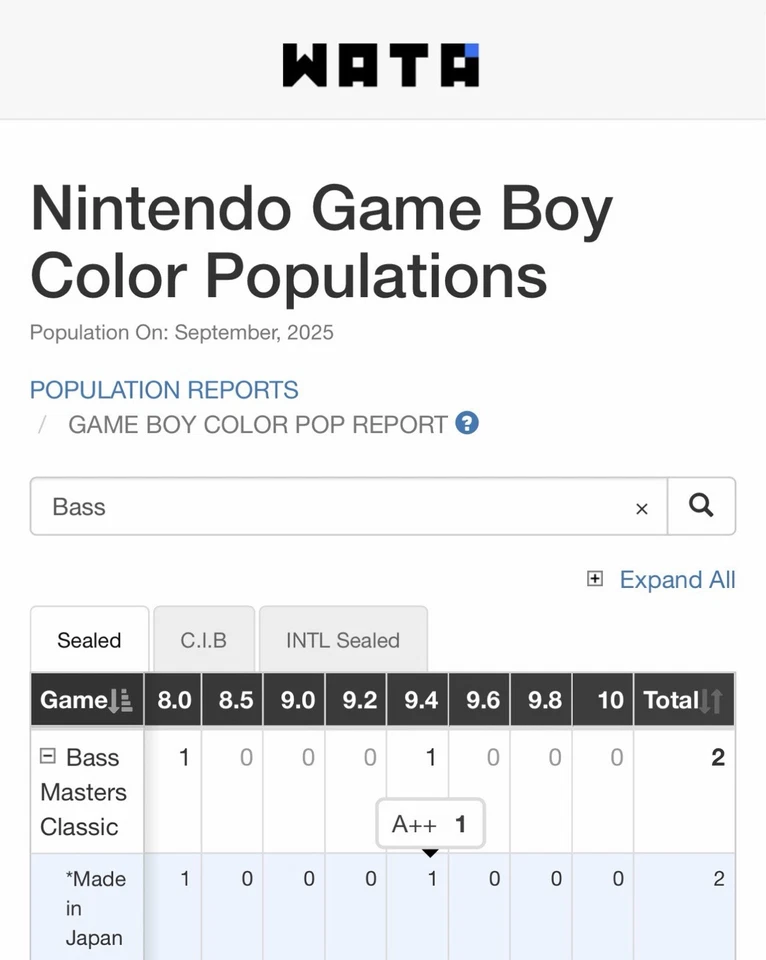
Task: Click the magnifying glass search button
Action: [701, 506]
